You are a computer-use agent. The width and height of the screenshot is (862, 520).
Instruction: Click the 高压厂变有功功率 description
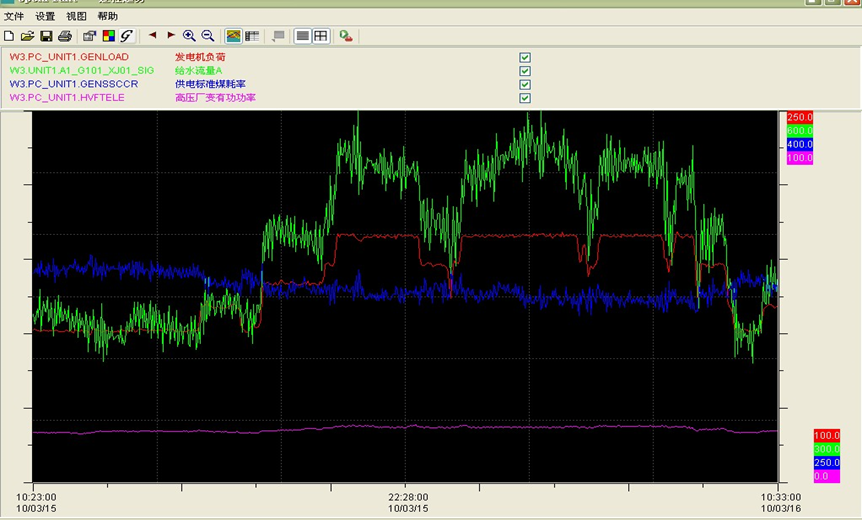(216, 97)
